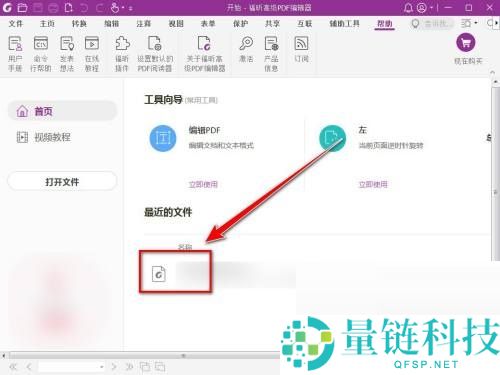Select the 帮助 ribbon tab
Screen dimensions: 500x375
(384, 24)
